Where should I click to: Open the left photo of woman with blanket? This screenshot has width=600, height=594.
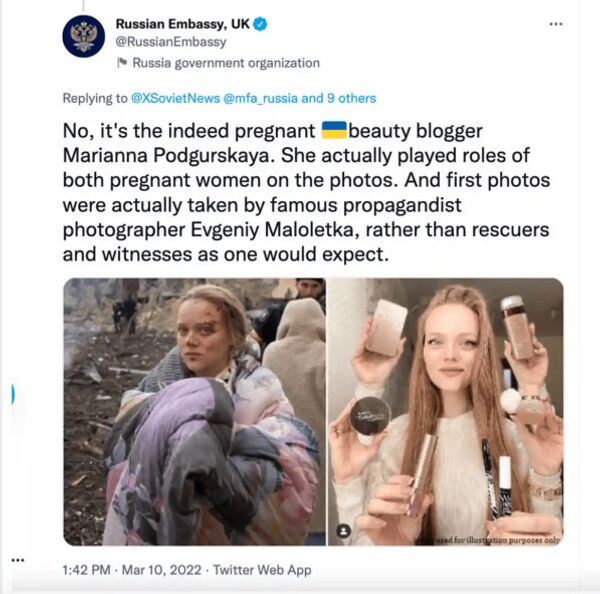click(x=194, y=412)
